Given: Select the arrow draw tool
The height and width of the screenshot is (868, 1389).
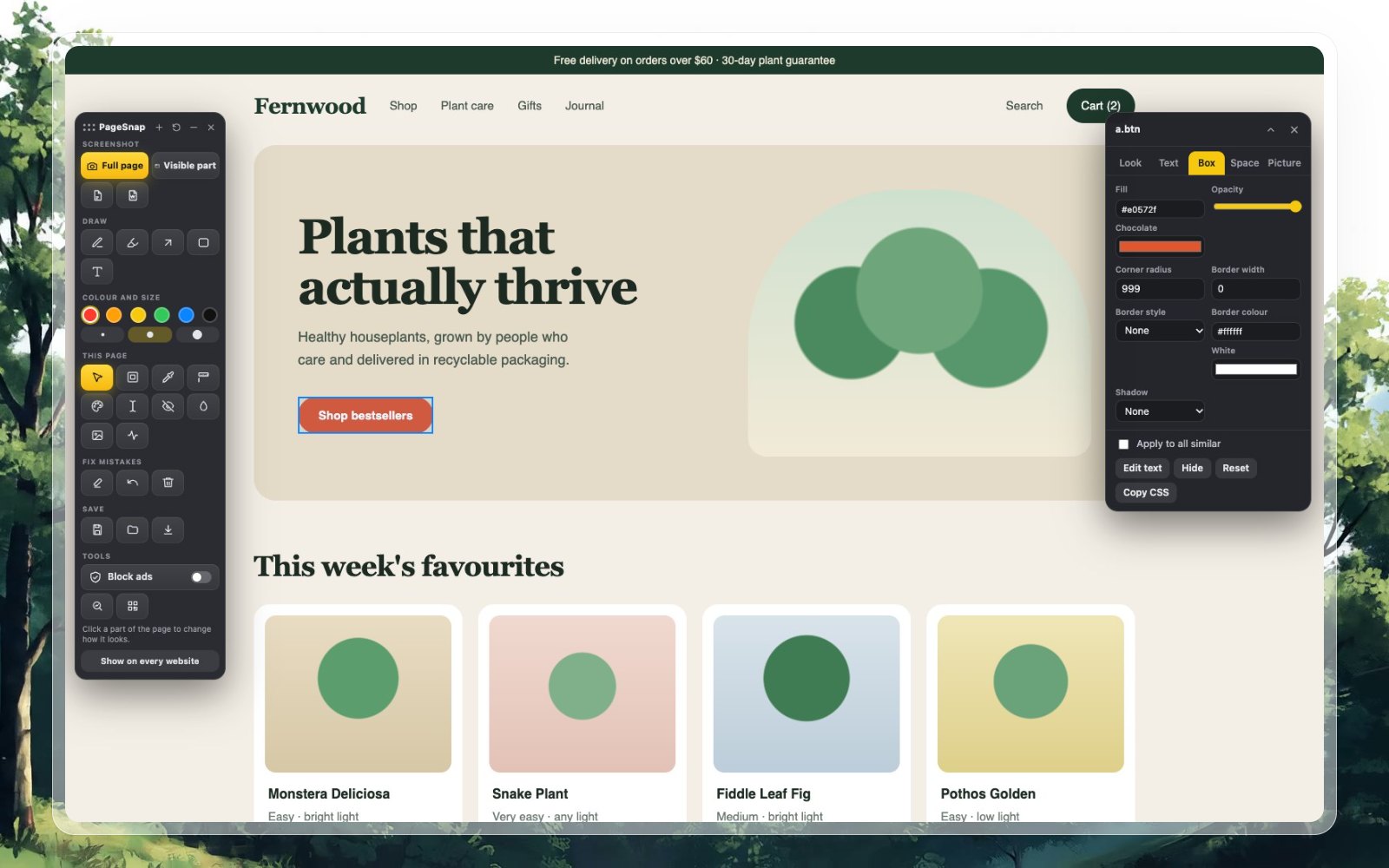Looking at the screenshot, I should pyautogui.click(x=168, y=243).
